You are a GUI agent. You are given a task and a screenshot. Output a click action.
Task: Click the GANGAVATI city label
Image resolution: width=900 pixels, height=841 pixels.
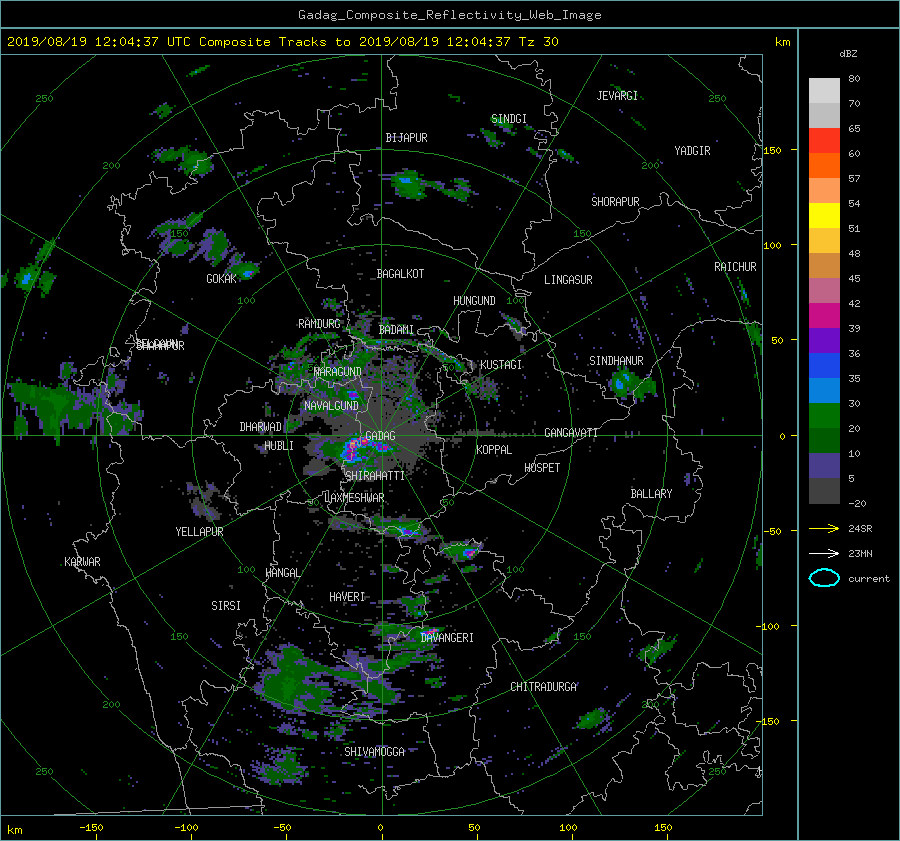[x=571, y=433]
